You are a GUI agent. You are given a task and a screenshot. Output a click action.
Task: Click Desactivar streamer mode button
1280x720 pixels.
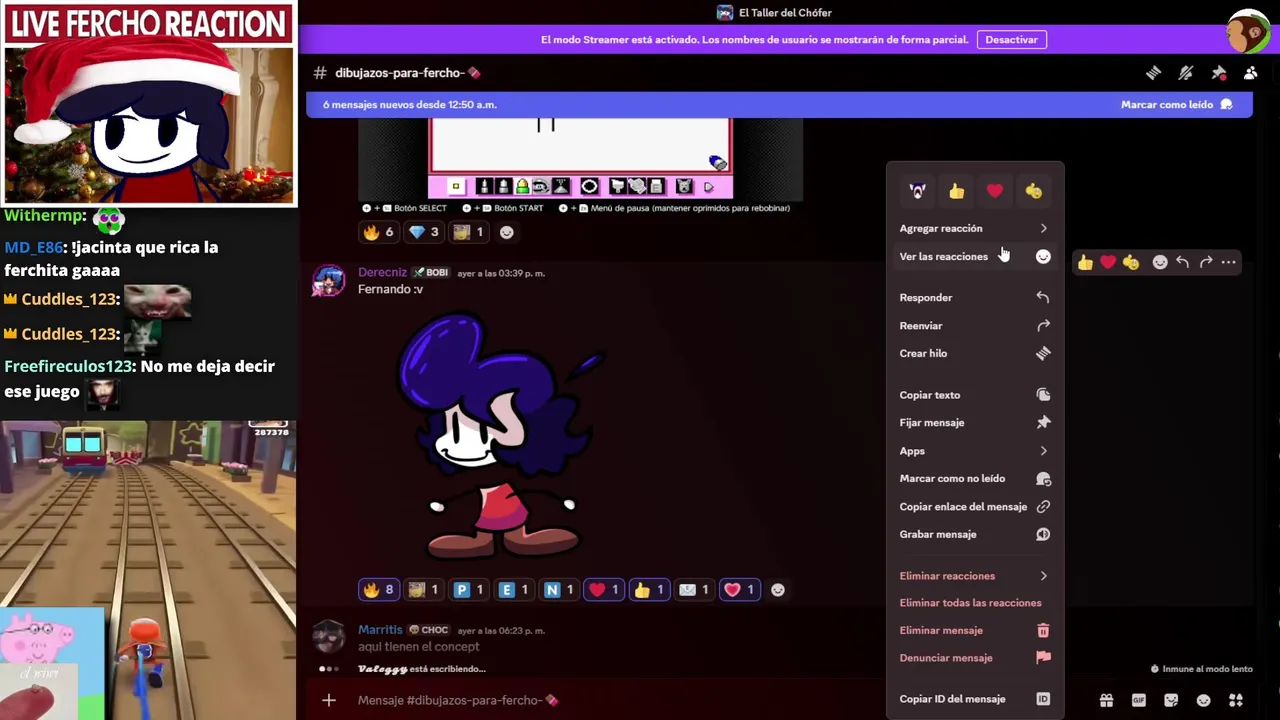(1011, 40)
